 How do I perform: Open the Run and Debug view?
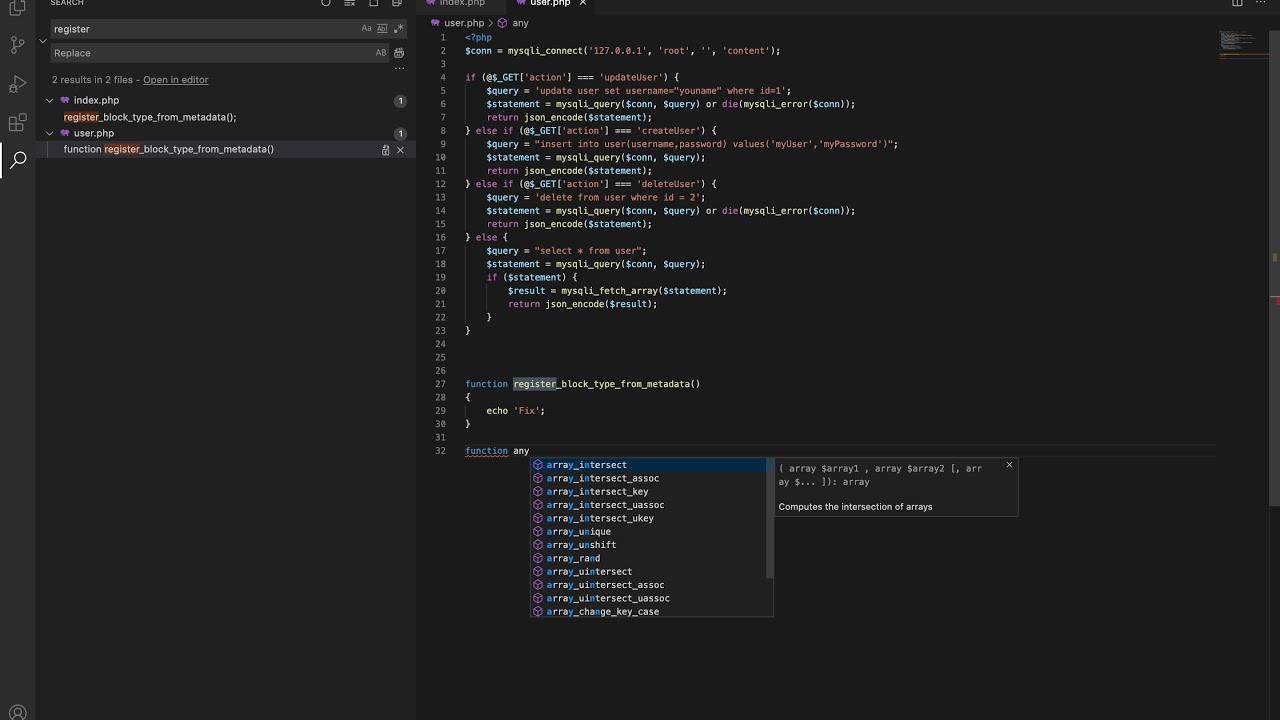click(17, 84)
